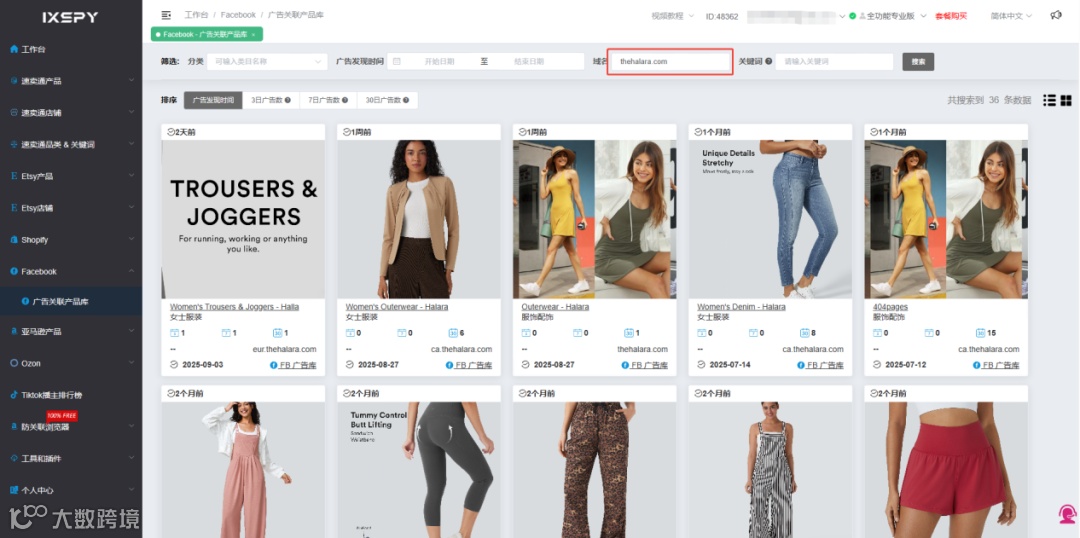Open 全功能专业版 plan dropdown
Viewport: 1080px width, 538px height.
point(893,16)
